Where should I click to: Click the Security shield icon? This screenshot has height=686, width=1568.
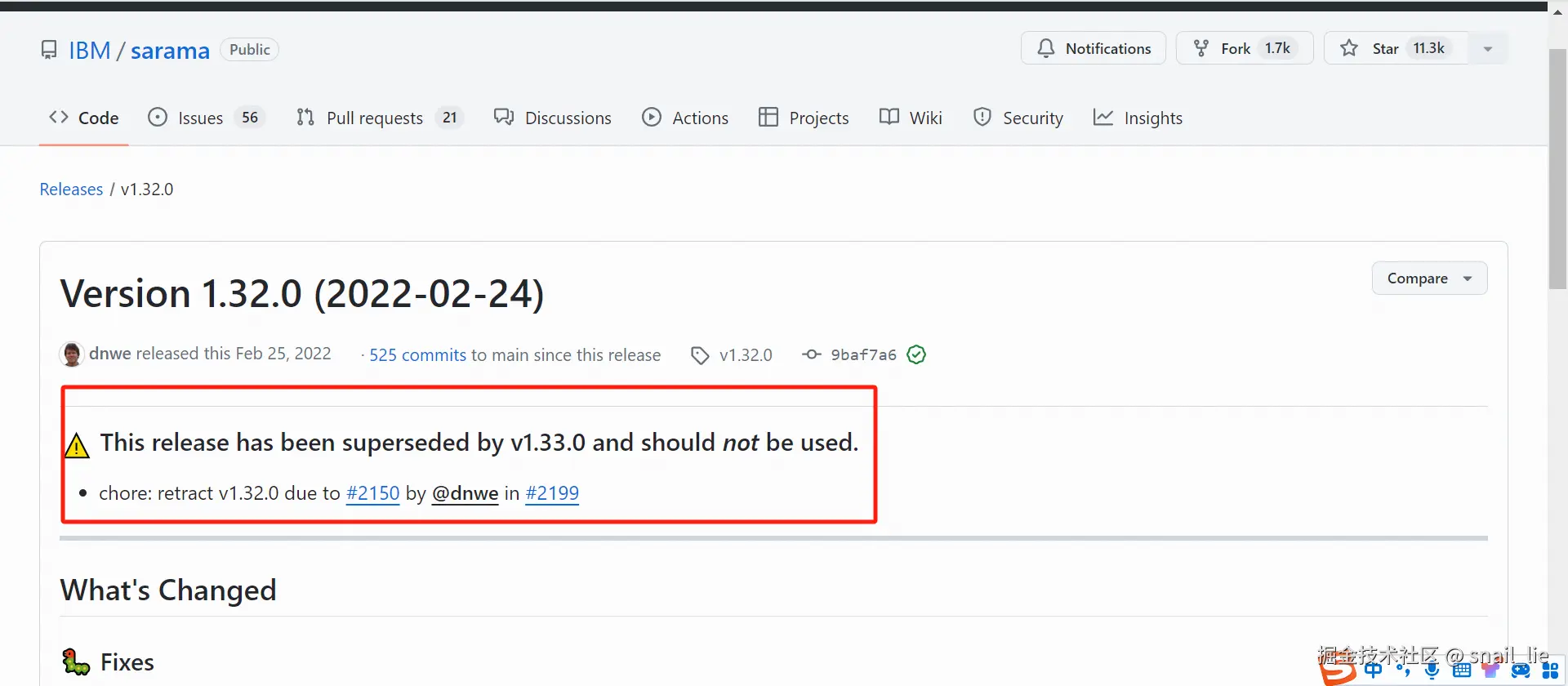click(x=982, y=117)
